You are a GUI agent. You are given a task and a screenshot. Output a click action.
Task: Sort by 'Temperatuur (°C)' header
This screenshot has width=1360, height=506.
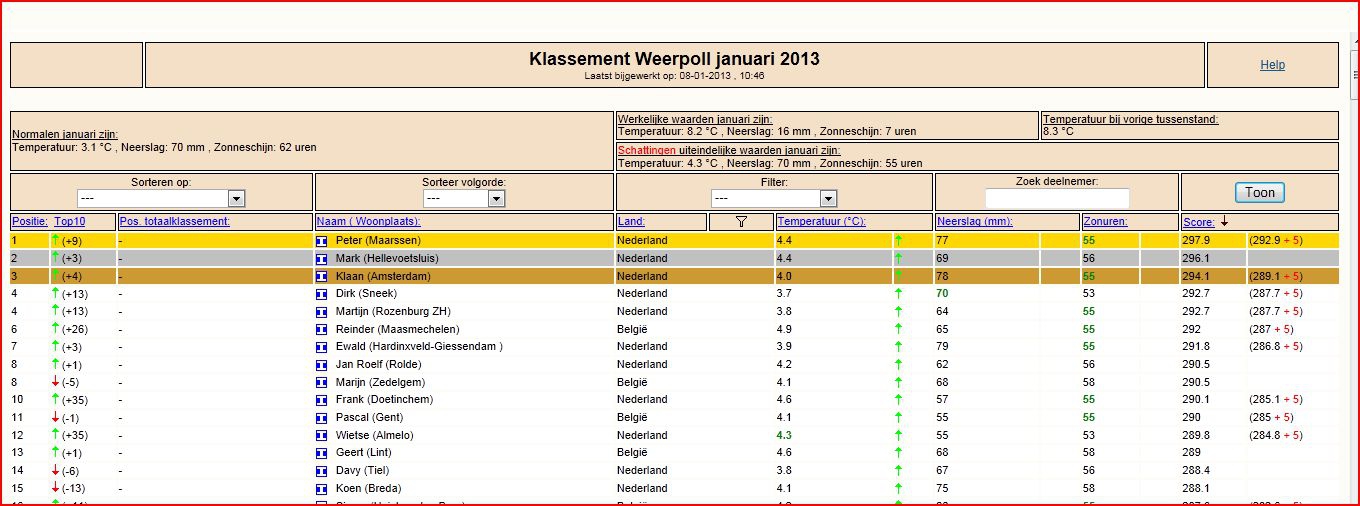click(x=821, y=221)
